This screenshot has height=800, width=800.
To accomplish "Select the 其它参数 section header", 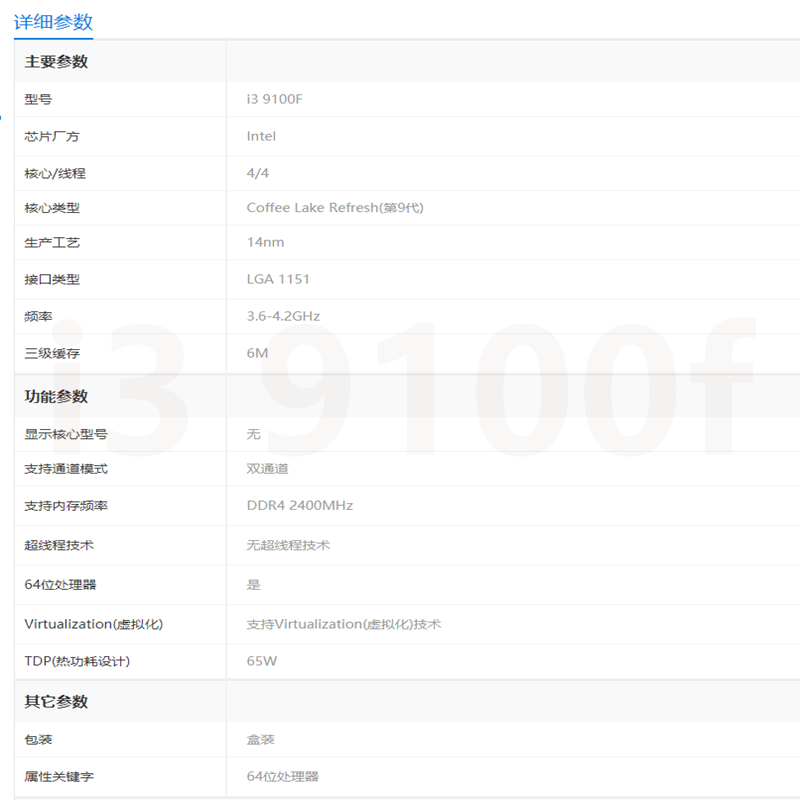I will (56, 702).
